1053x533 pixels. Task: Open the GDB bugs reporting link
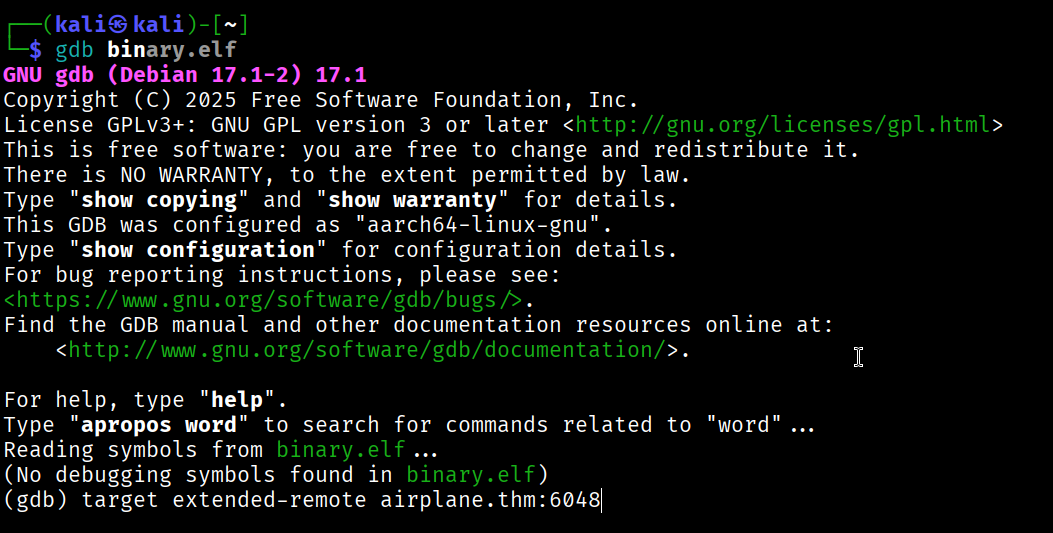pyautogui.click(x=263, y=300)
